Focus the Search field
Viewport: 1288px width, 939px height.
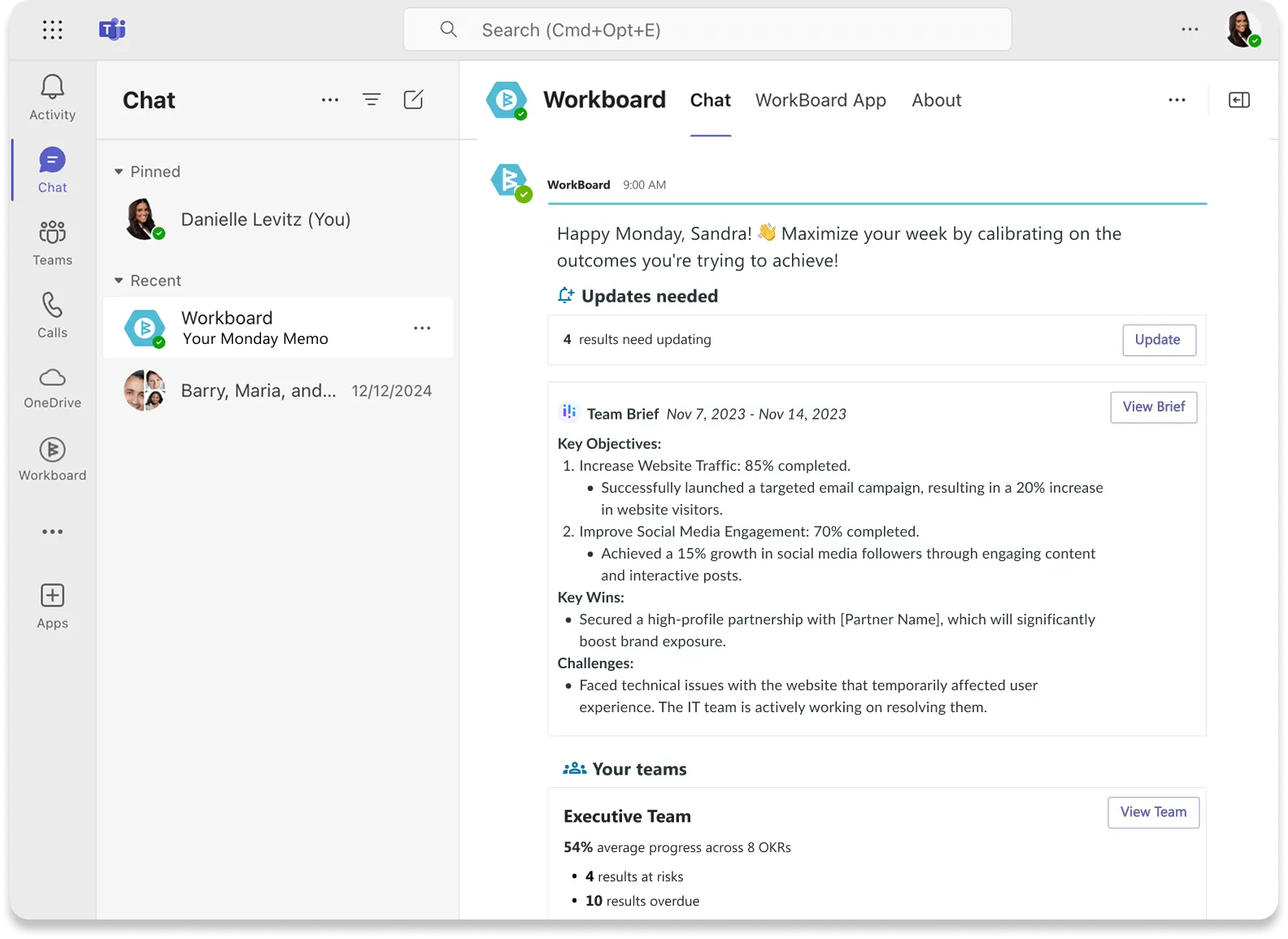click(707, 30)
